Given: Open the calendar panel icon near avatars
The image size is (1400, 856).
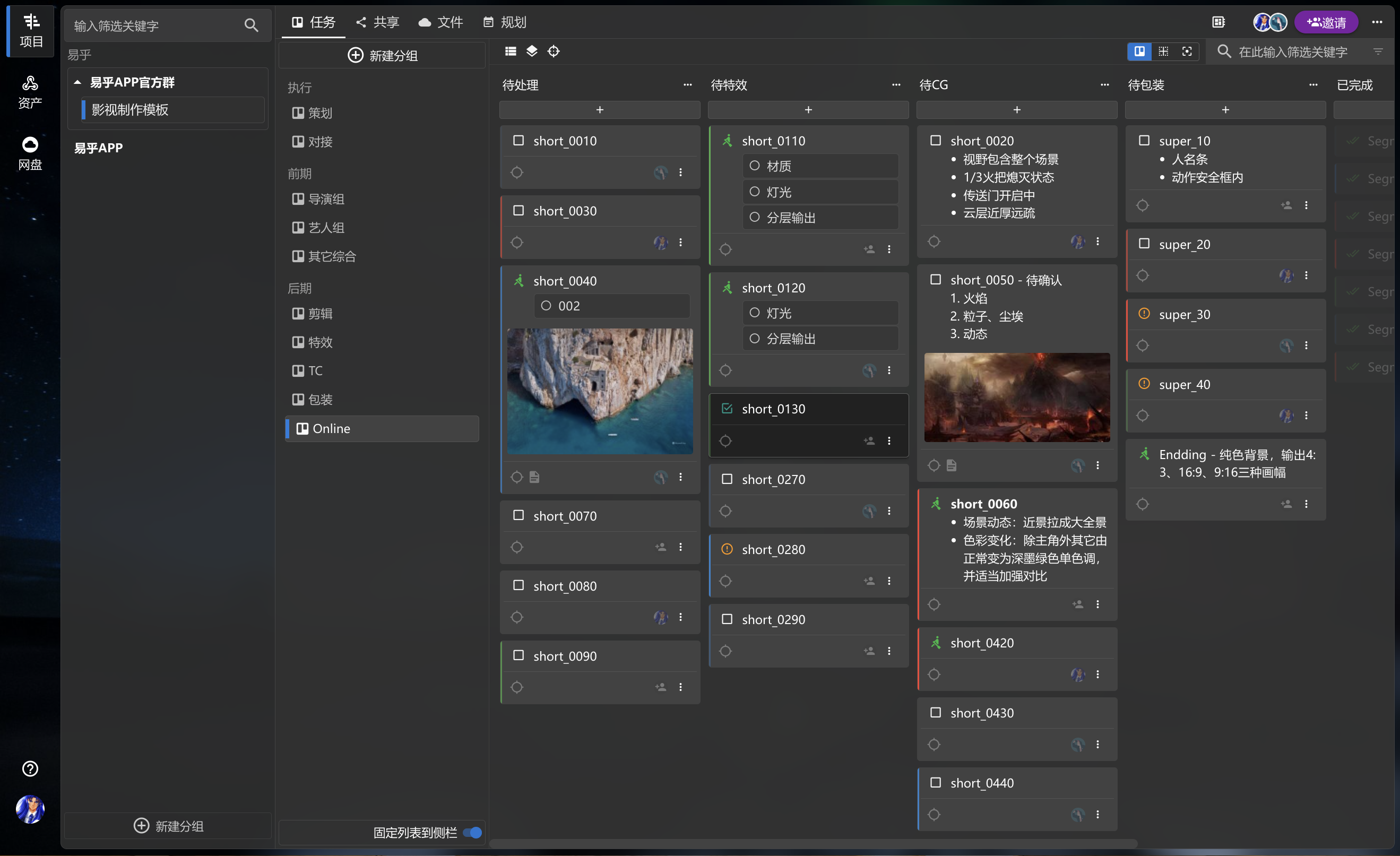Looking at the screenshot, I should 1218,22.
